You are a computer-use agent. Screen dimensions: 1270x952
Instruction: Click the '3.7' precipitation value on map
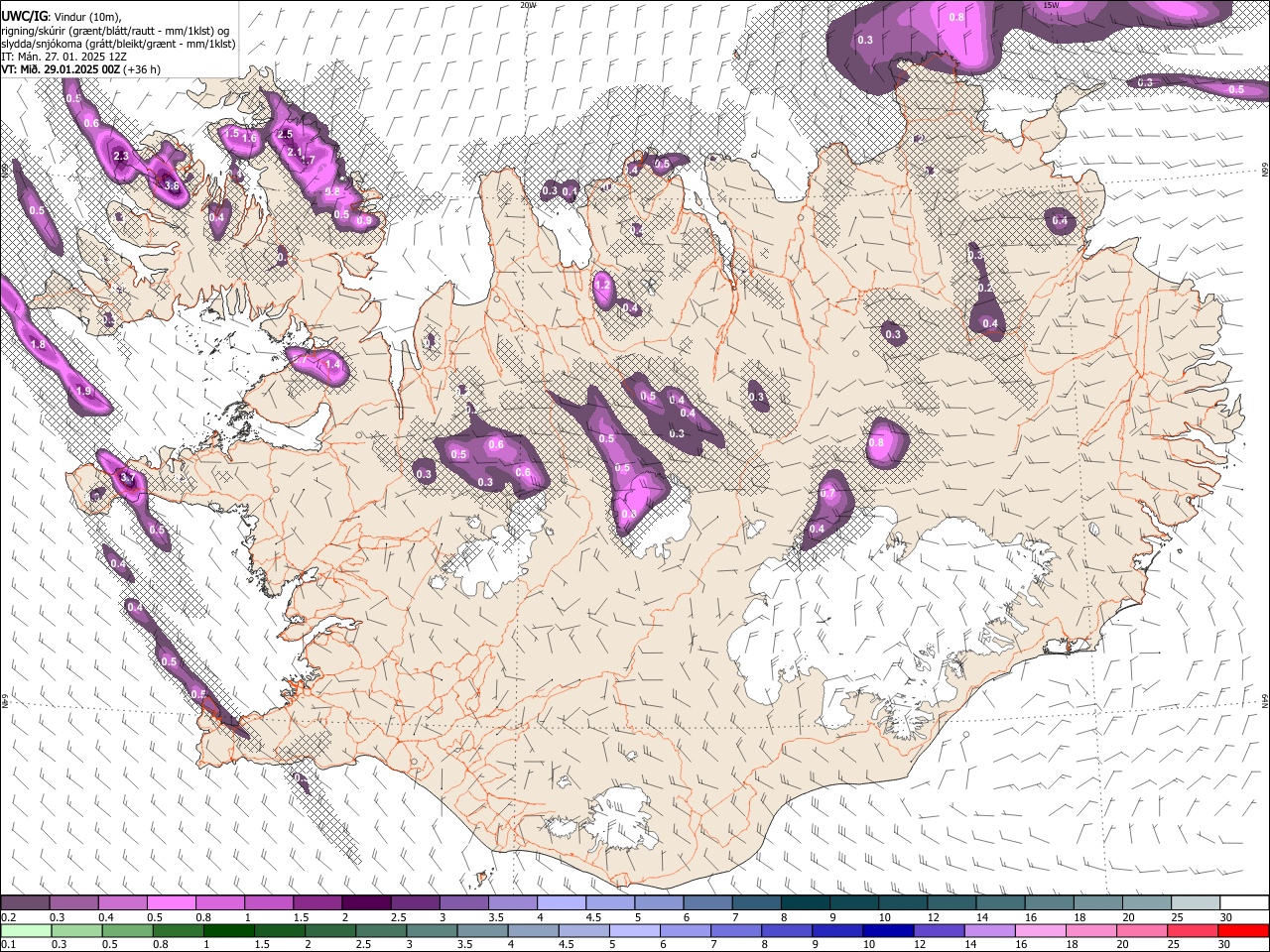[x=127, y=478]
